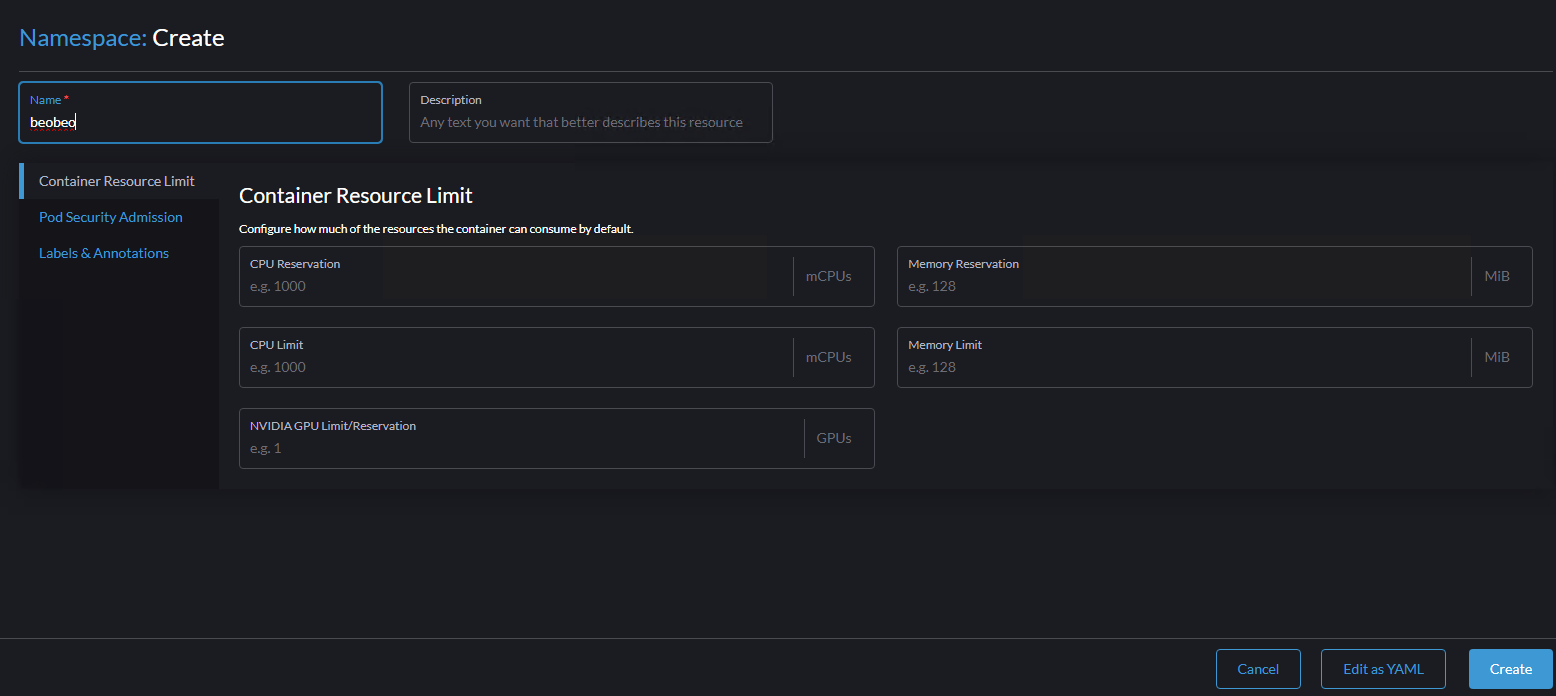Click the MiB unit beside Memory Reservation
1556x696 pixels.
[x=1496, y=276]
